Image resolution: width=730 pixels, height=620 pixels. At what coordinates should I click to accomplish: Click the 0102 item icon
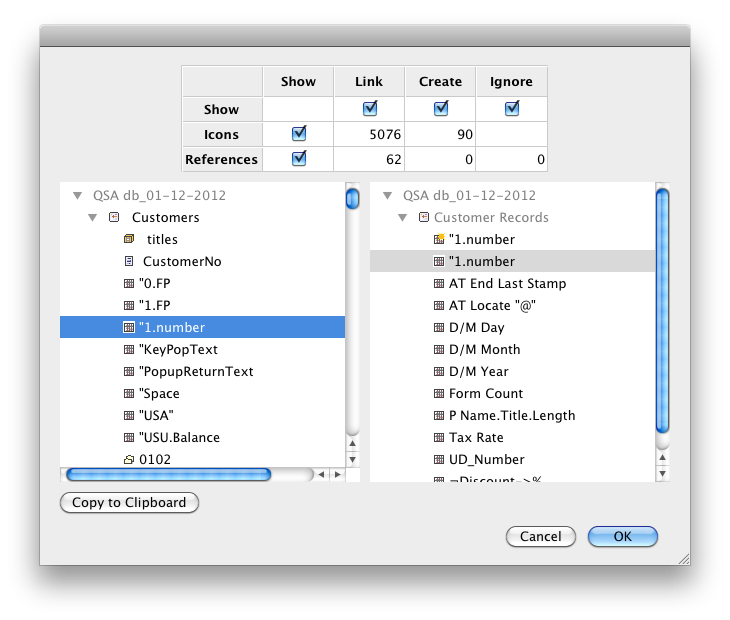click(x=129, y=460)
